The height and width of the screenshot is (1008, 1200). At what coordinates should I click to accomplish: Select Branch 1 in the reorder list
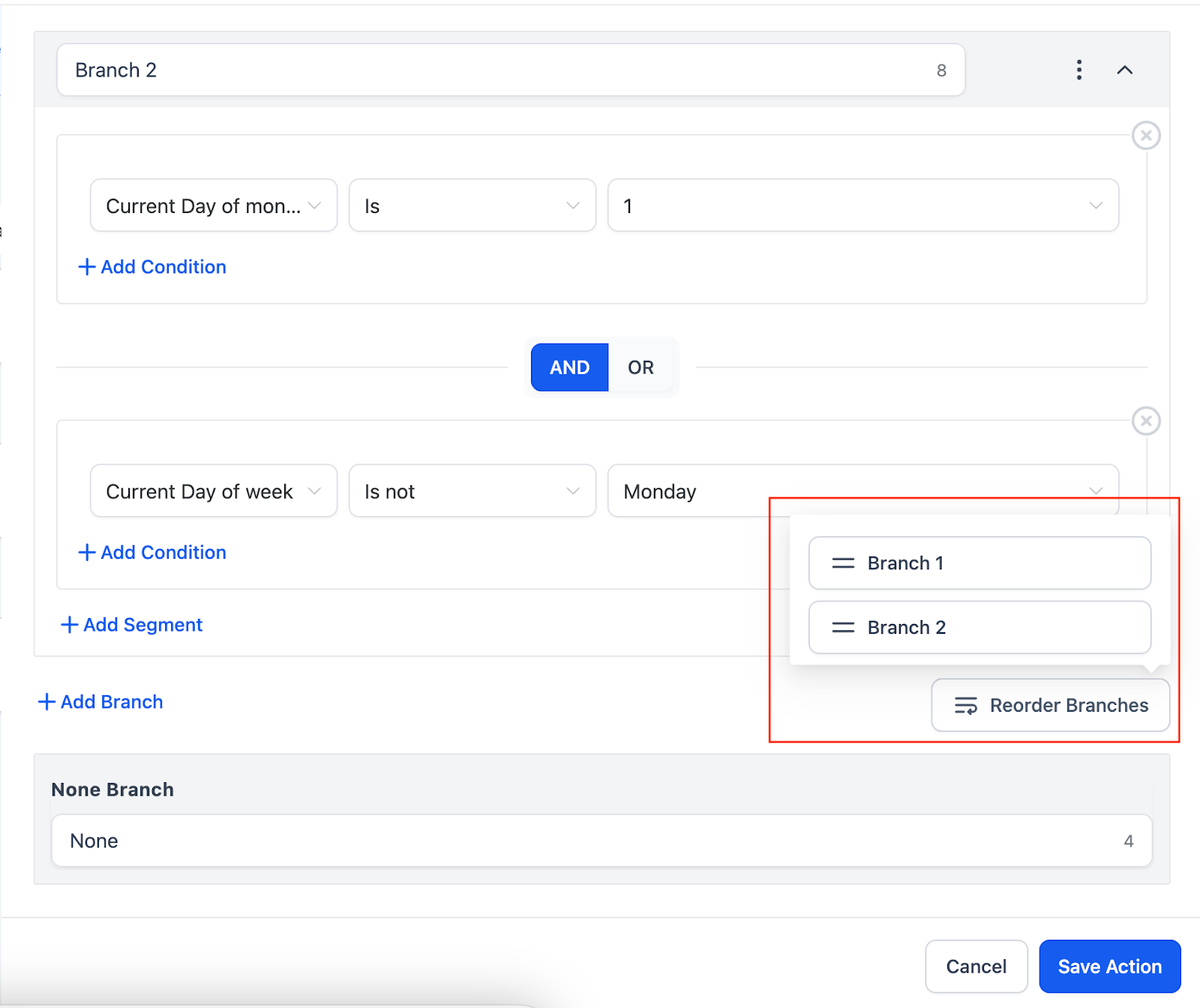(x=979, y=563)
